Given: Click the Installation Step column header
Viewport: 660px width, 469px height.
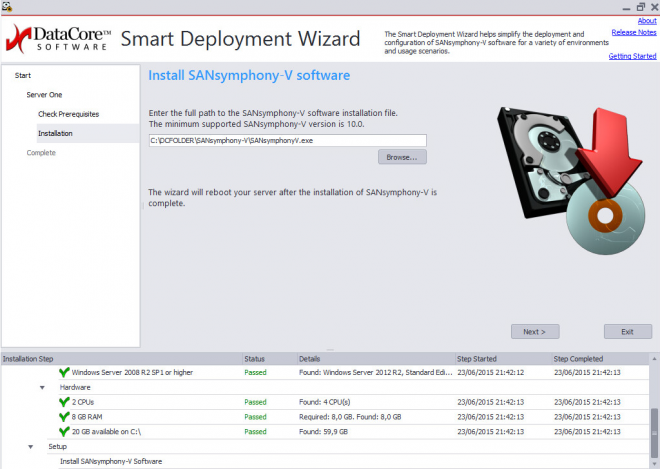Looking at the screenshot, I should pyautogui.click(x=122, y=359).
